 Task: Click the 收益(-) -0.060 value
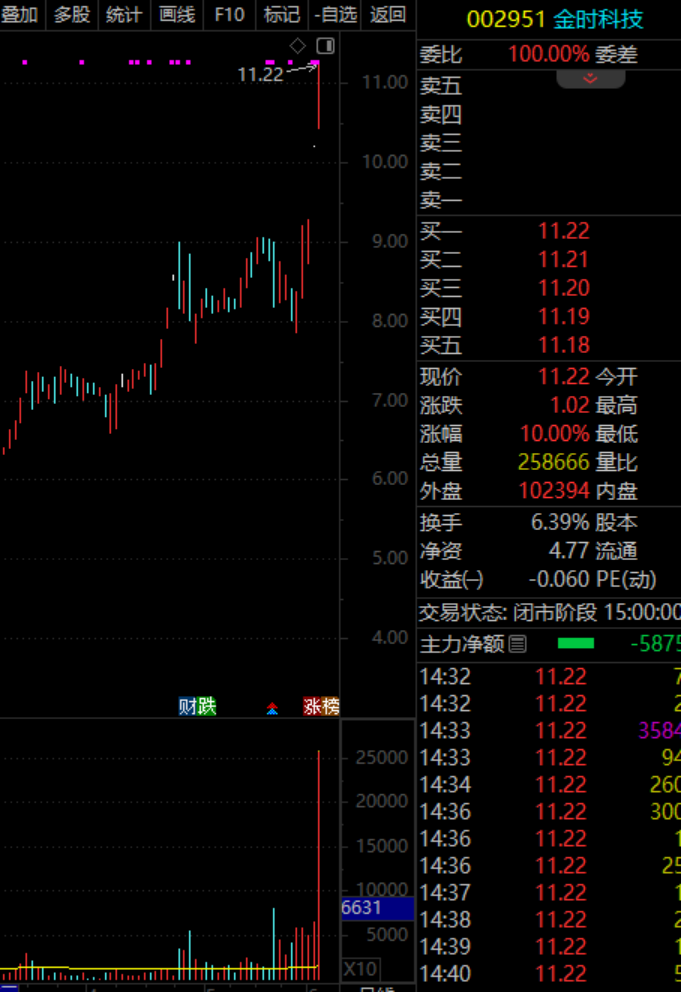tap(558, 580)
